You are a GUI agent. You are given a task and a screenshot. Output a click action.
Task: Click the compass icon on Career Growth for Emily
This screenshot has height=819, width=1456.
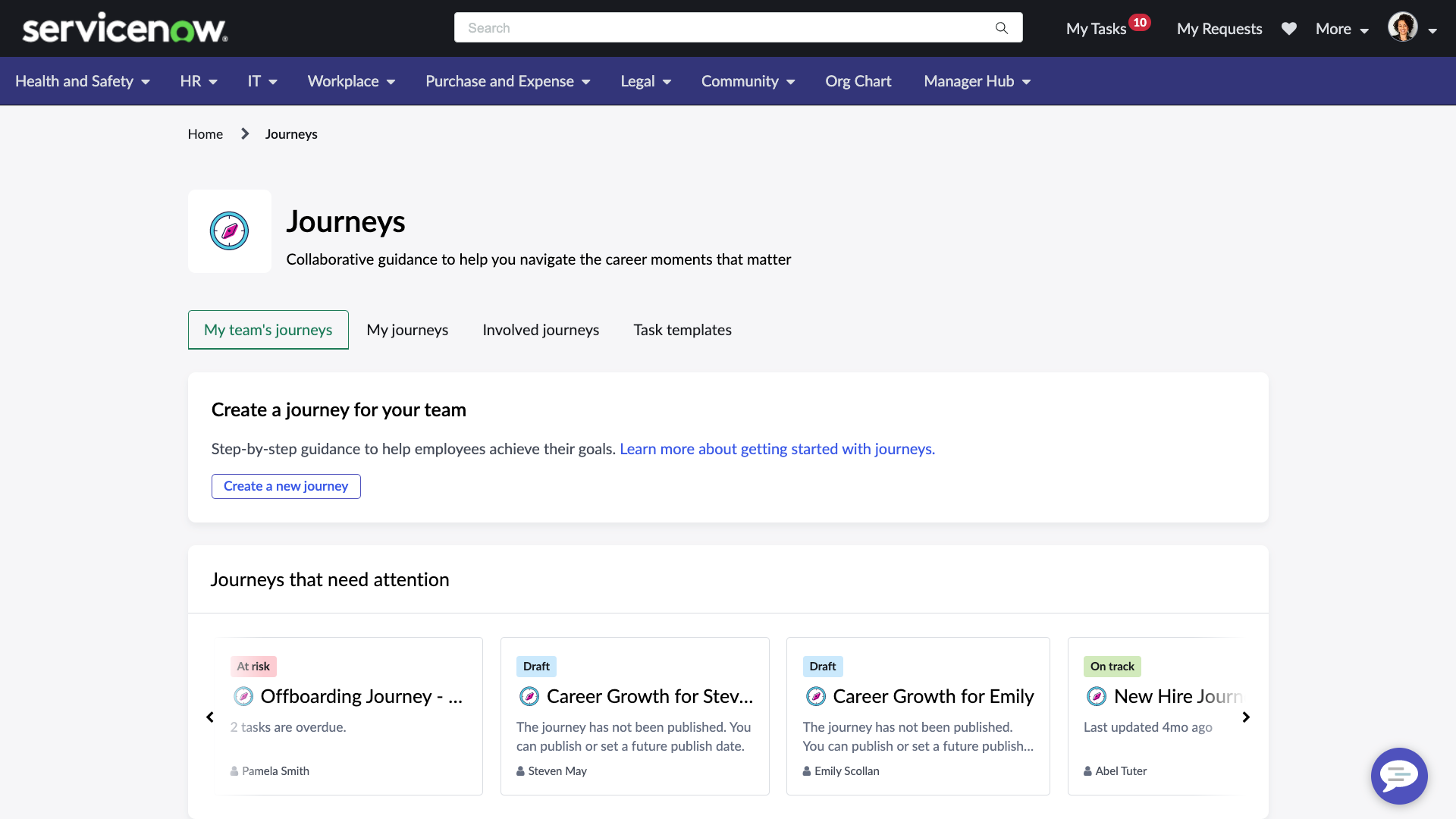click(816, 696)
